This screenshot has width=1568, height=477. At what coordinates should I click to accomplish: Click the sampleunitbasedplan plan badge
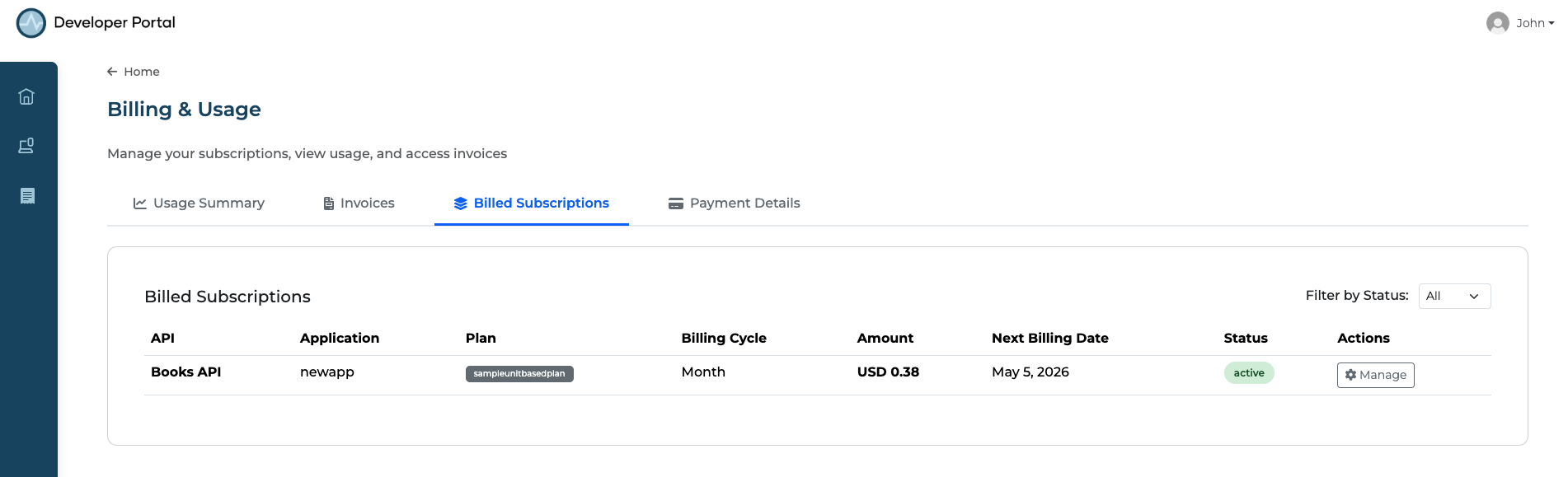click(519, 374)
